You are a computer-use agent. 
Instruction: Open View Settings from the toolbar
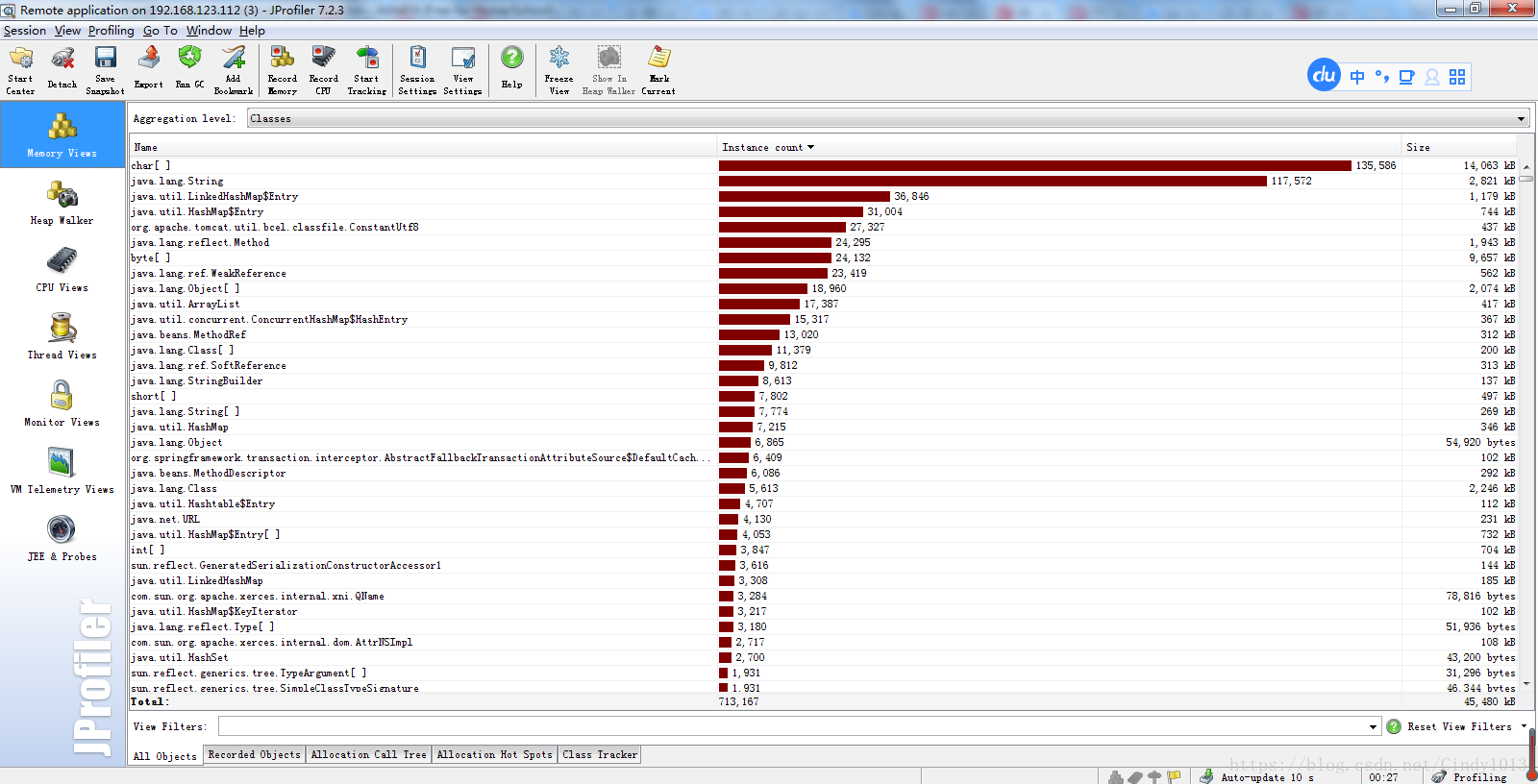tap(462, 70)
